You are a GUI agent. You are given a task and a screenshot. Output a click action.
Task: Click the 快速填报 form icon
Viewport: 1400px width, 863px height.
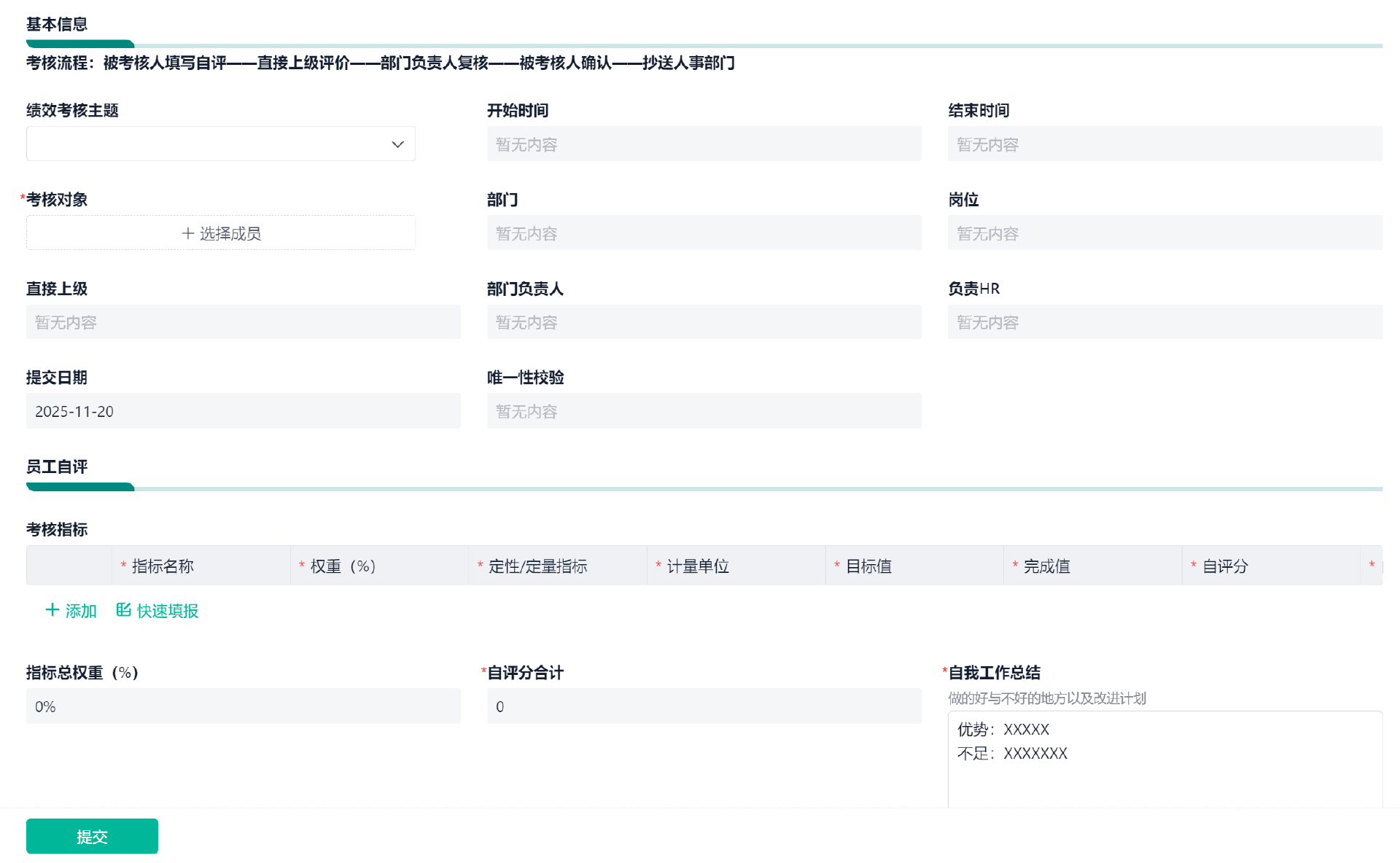(x=123, y=610)
